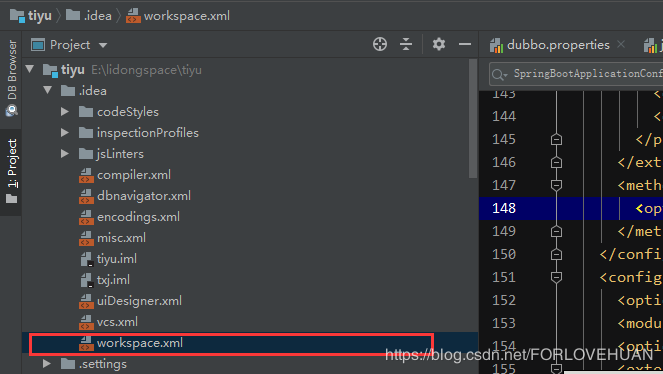
Task: Click the Project panel vertical scrollbar
Action: coord(473,119)
